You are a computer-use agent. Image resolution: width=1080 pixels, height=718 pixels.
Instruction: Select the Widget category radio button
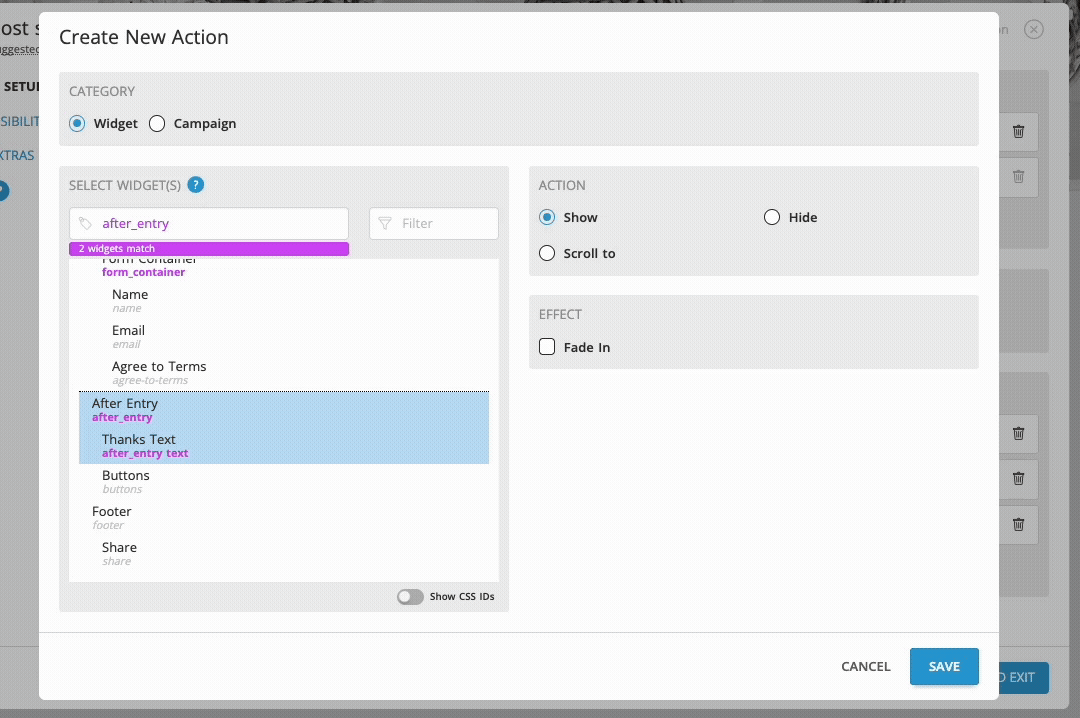coord(77,123)
